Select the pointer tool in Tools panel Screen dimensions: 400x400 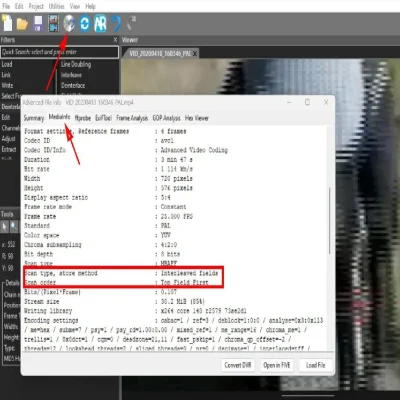click(5, 227)
